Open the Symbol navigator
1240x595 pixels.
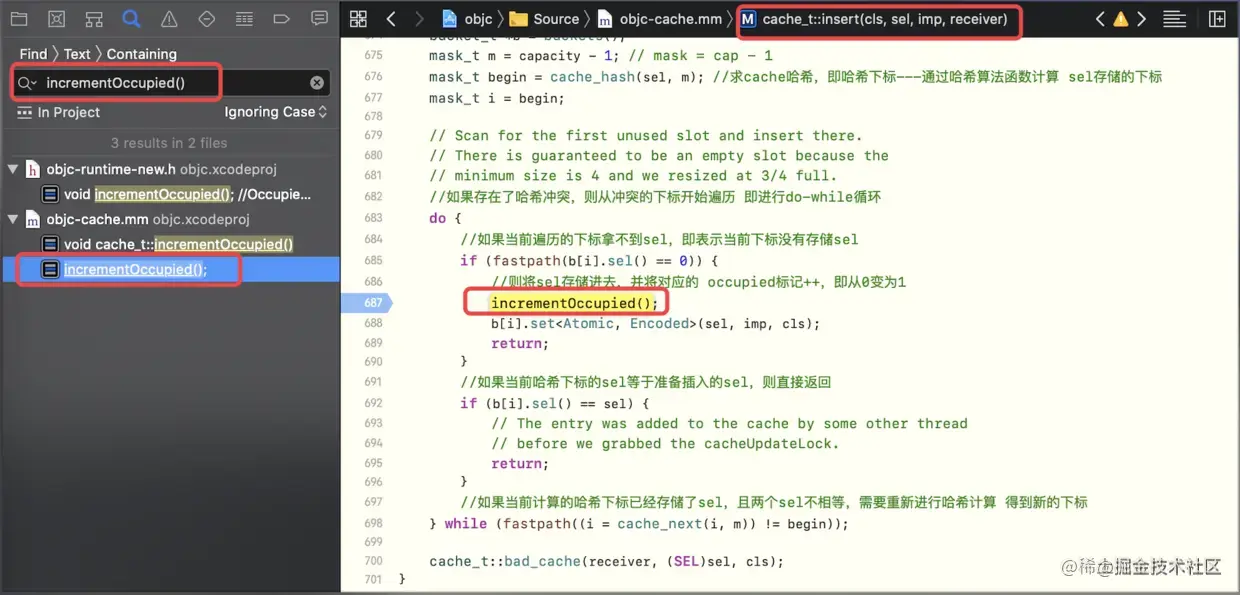(93, 18)
